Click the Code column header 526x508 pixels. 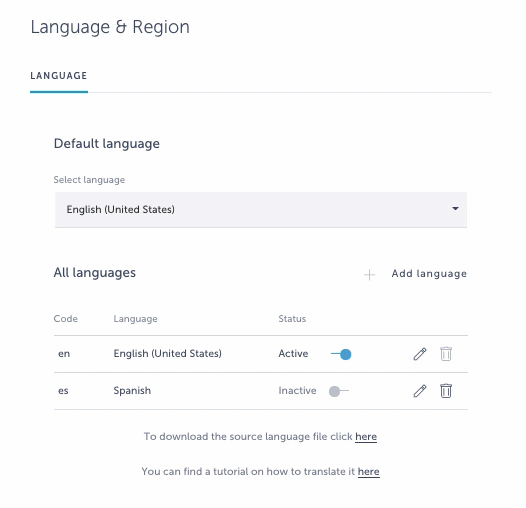coord(65,319)
